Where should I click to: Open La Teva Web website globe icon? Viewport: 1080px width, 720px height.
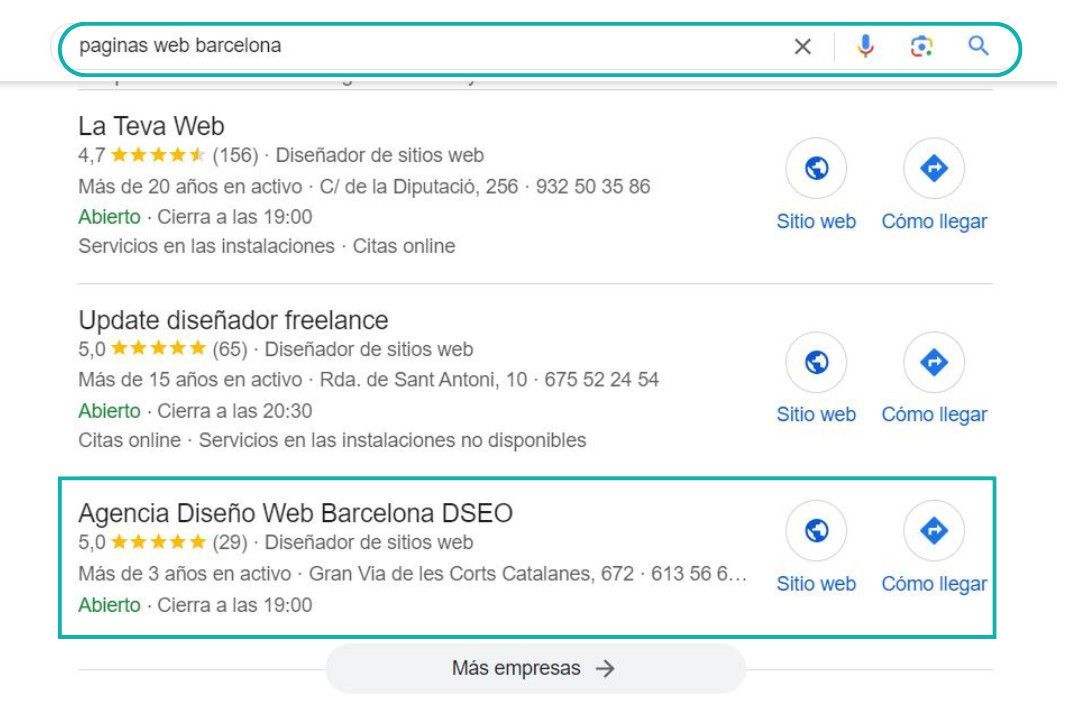pyautogui.click(x=816, y=168)
